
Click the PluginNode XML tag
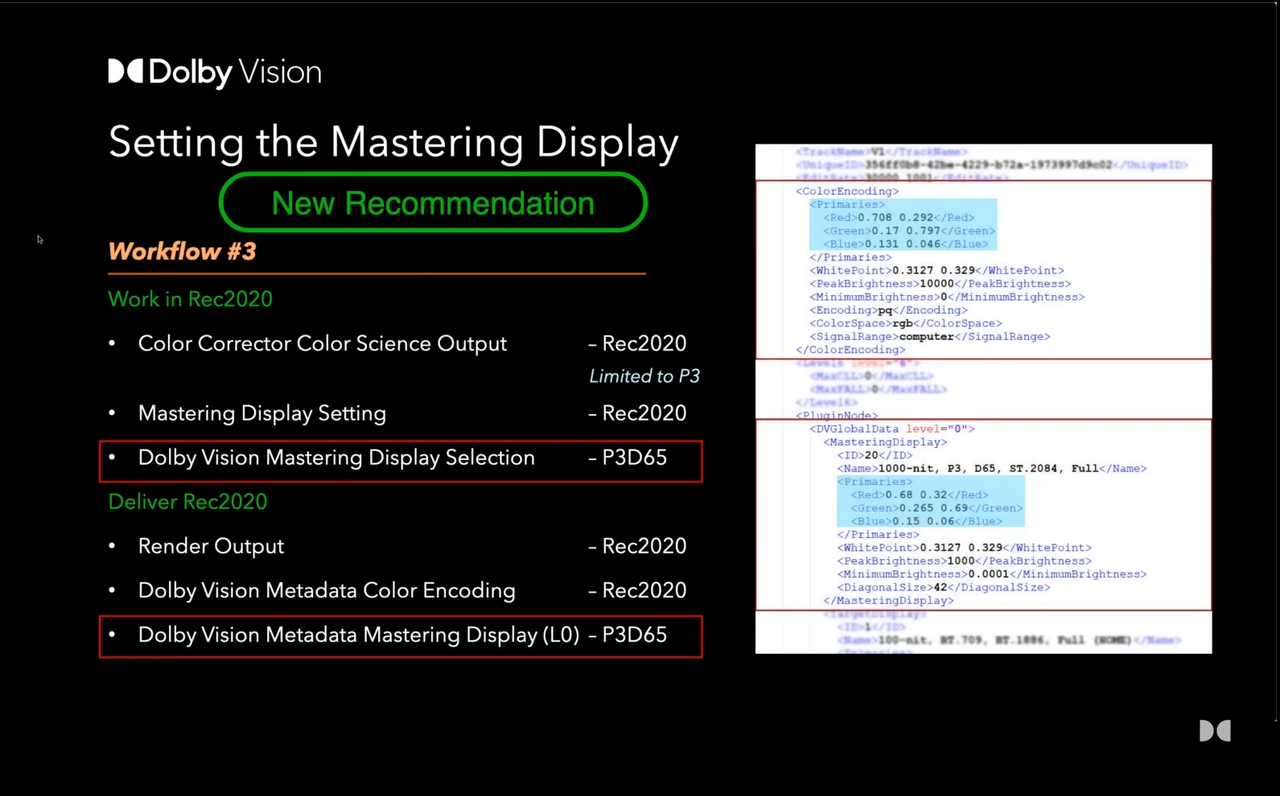click(837, 415)
